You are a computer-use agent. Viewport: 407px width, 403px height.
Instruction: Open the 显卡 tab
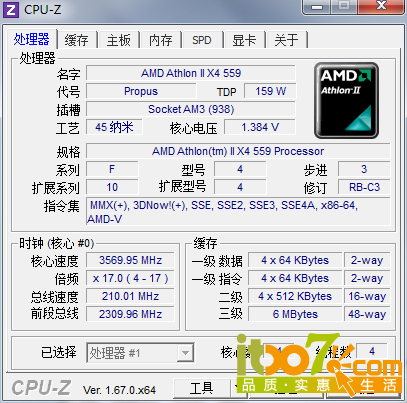point(244,40)
